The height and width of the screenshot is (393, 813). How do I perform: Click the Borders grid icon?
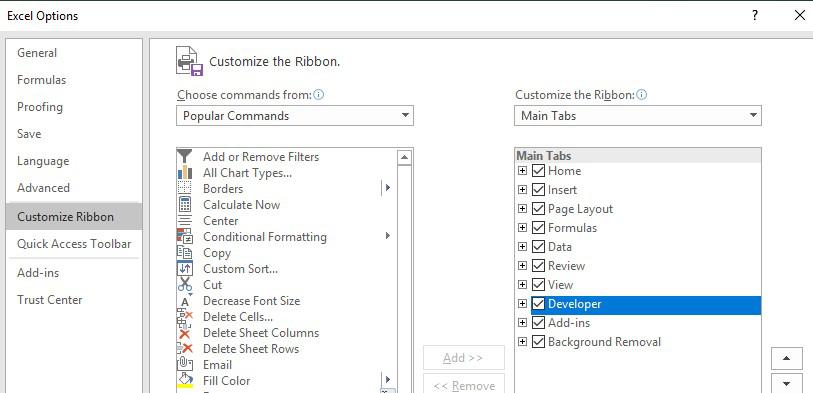[x=185, y=189]
